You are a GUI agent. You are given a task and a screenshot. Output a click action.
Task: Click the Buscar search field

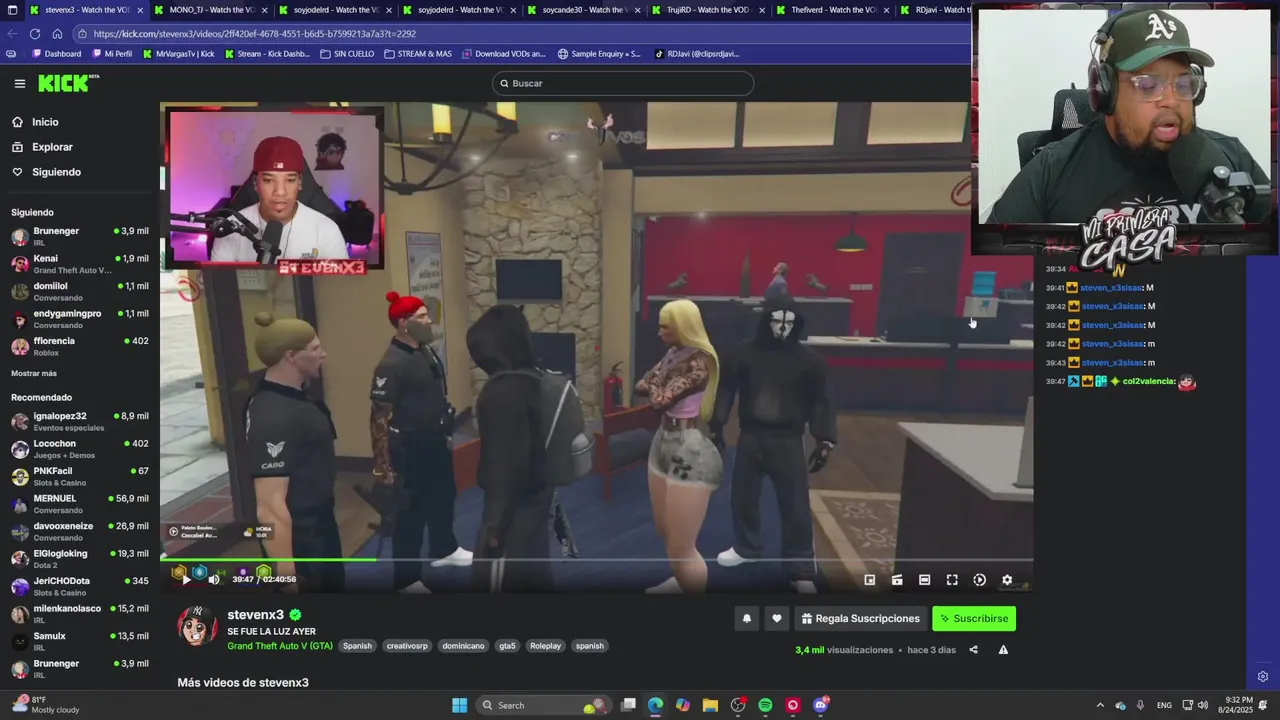tap(623, 83)
